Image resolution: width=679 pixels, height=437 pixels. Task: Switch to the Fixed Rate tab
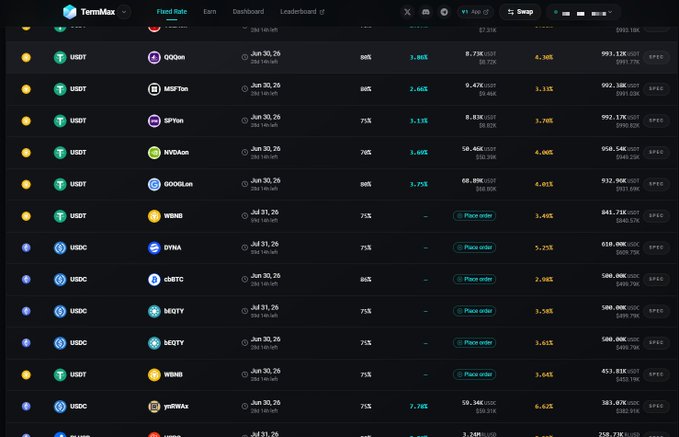[171, 12]
